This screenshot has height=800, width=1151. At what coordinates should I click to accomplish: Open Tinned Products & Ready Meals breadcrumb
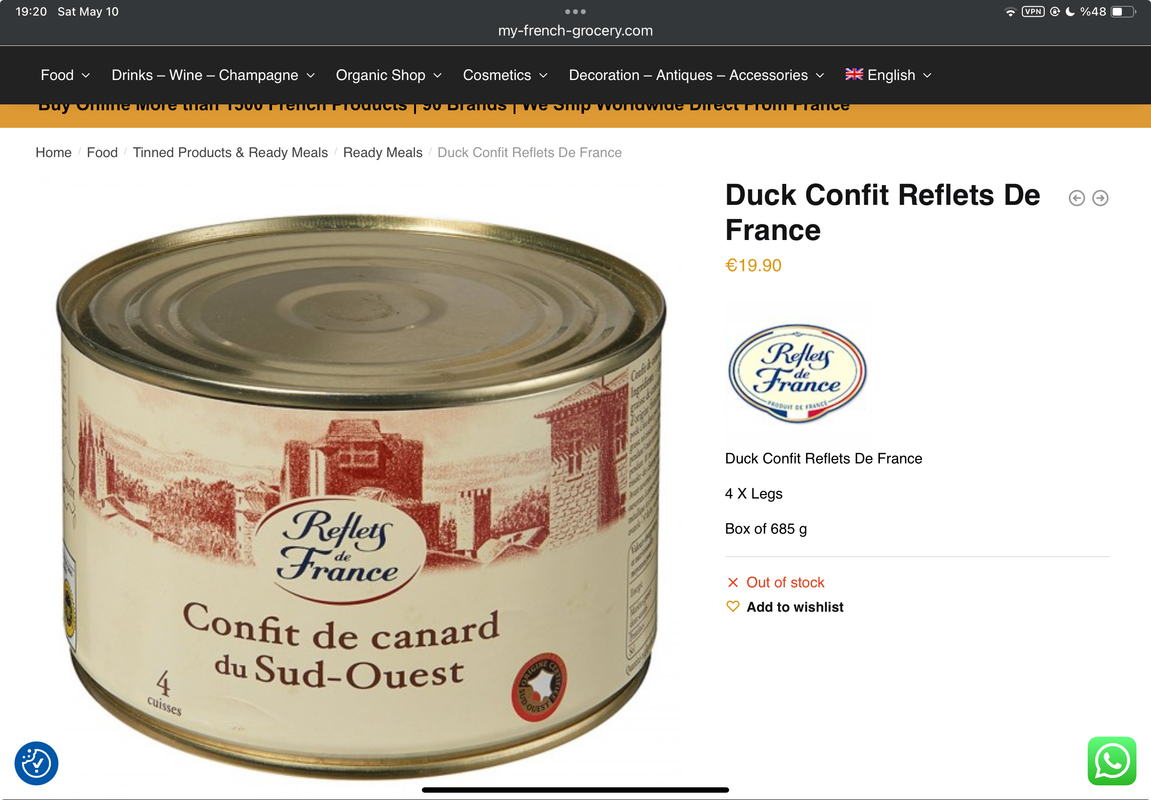tap(230, 153)
